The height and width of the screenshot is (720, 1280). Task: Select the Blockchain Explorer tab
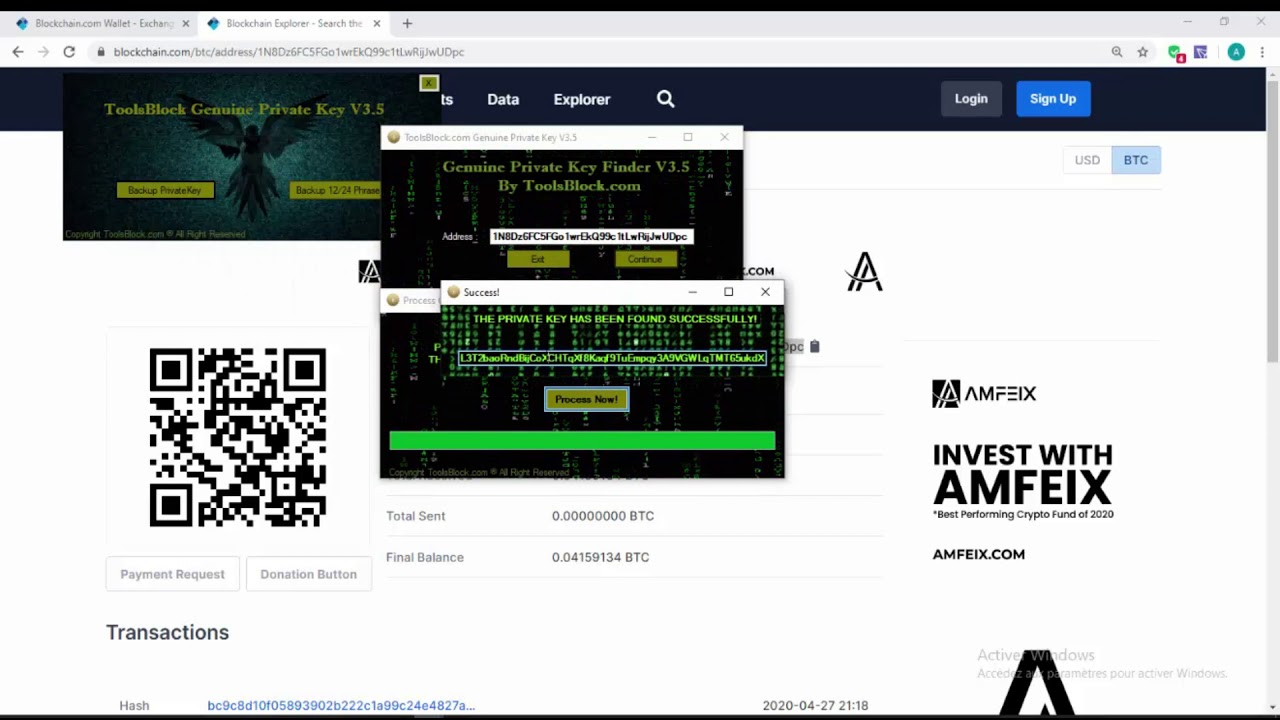click(x=290, y=23)
